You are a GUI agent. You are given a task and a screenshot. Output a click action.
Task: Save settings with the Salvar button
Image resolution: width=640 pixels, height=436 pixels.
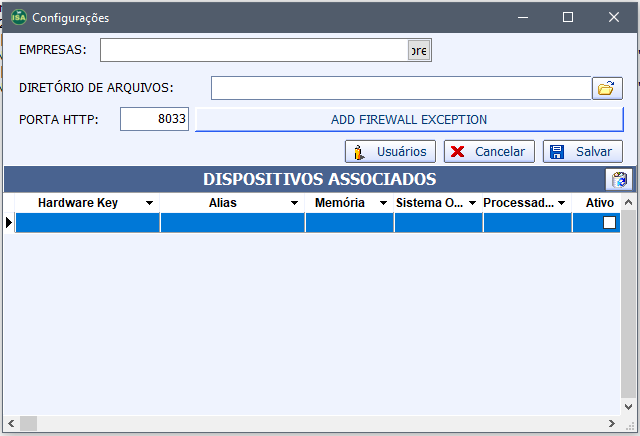click(582, 151)
